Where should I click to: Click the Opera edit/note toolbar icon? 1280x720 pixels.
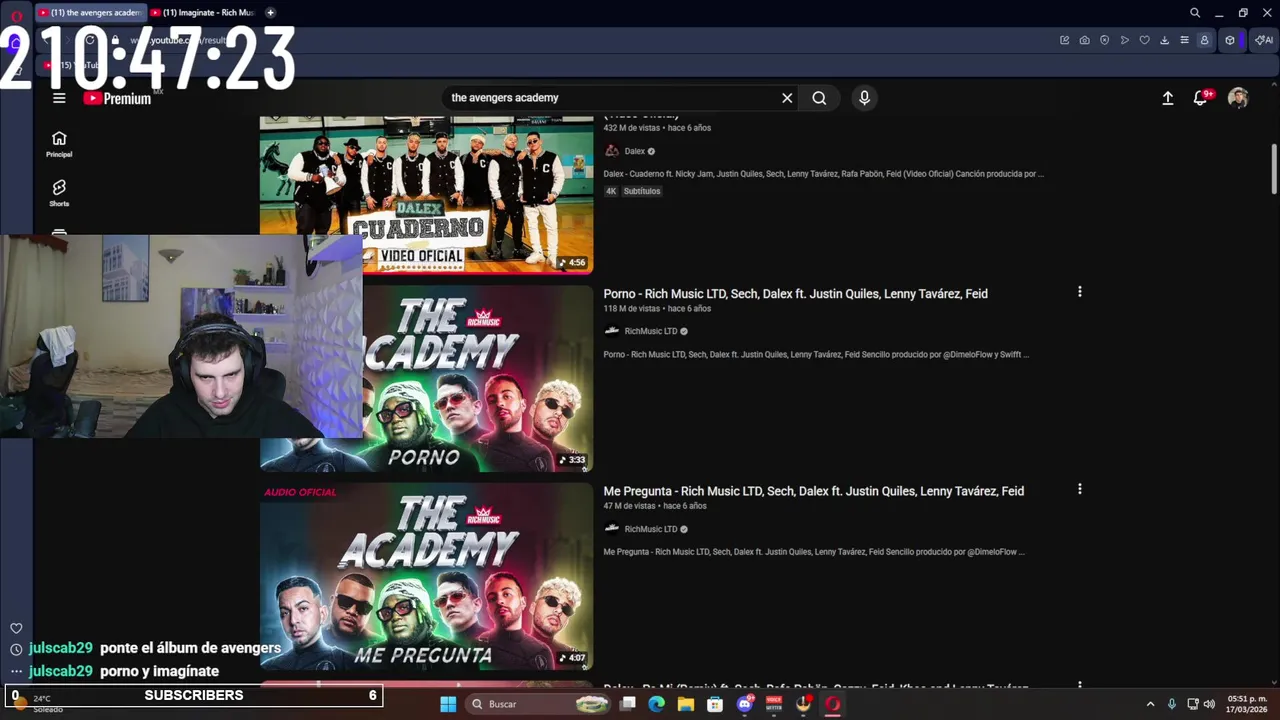point(1064,40)
